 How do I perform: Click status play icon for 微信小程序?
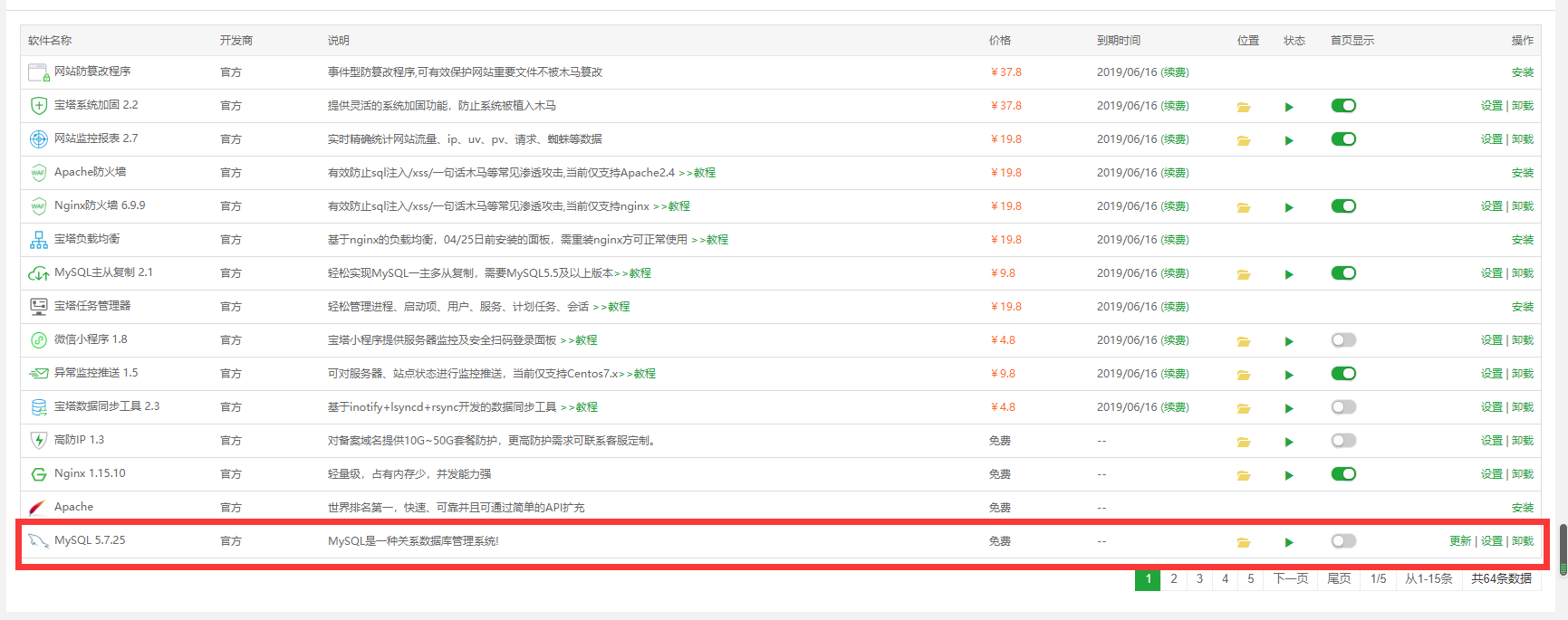point(1289,341)
